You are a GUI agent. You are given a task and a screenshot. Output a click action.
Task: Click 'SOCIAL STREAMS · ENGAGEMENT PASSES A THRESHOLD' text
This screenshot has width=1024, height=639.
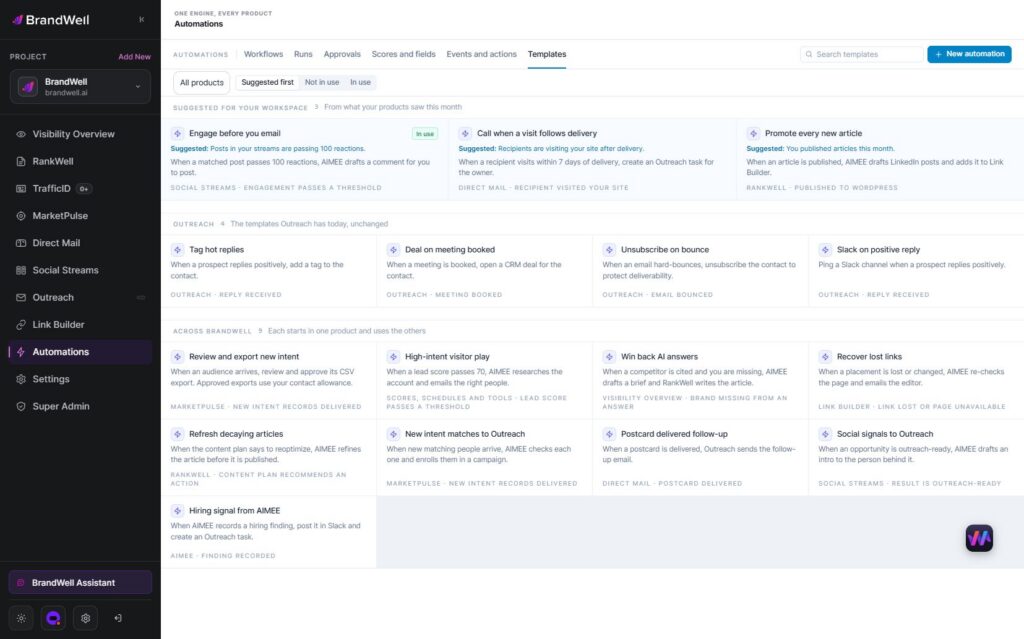click(276, 188)
